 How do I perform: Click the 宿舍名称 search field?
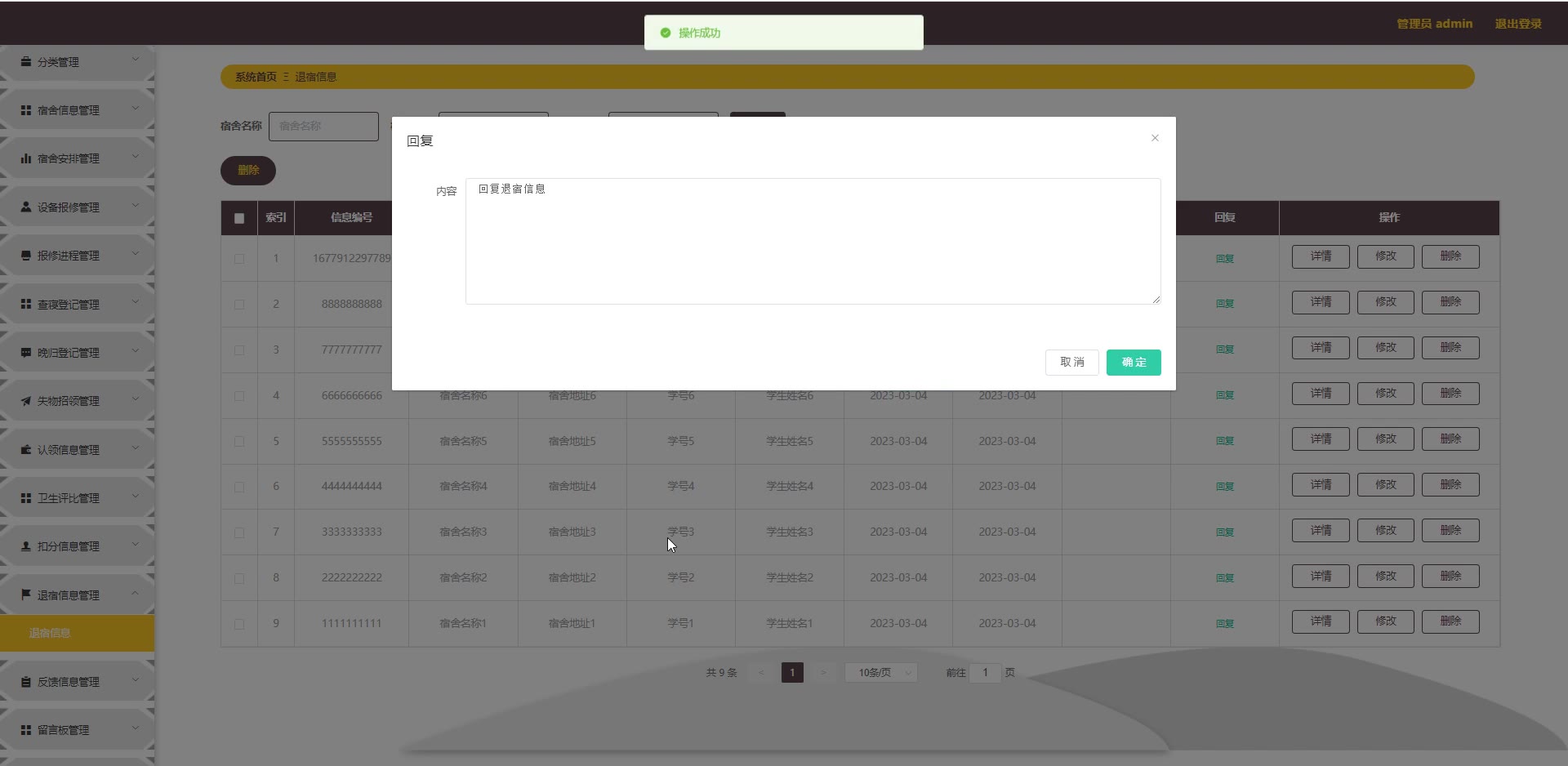(x=324, y=127)
